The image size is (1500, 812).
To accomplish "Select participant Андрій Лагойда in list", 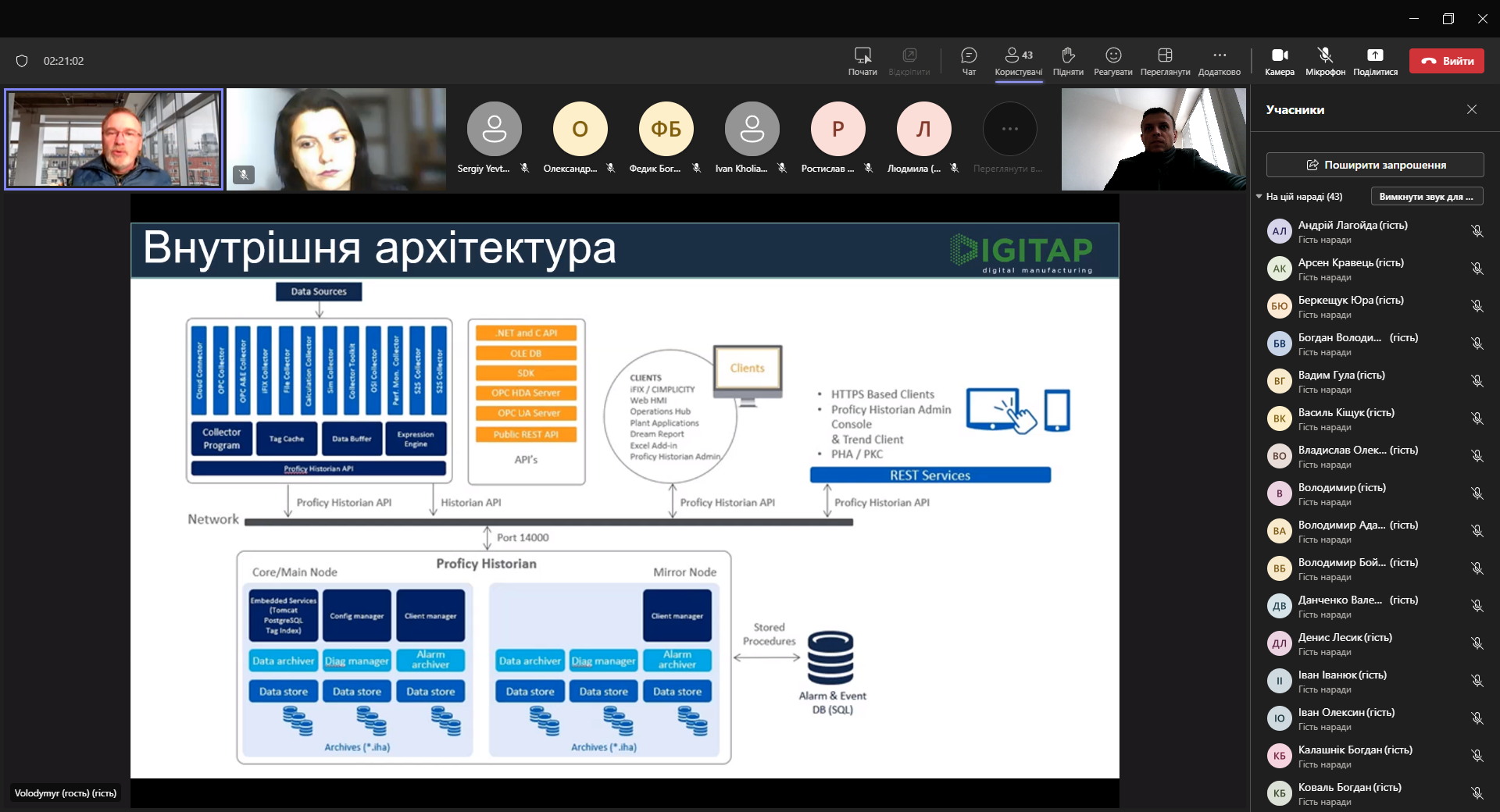I will click(x=1375, y=231).
